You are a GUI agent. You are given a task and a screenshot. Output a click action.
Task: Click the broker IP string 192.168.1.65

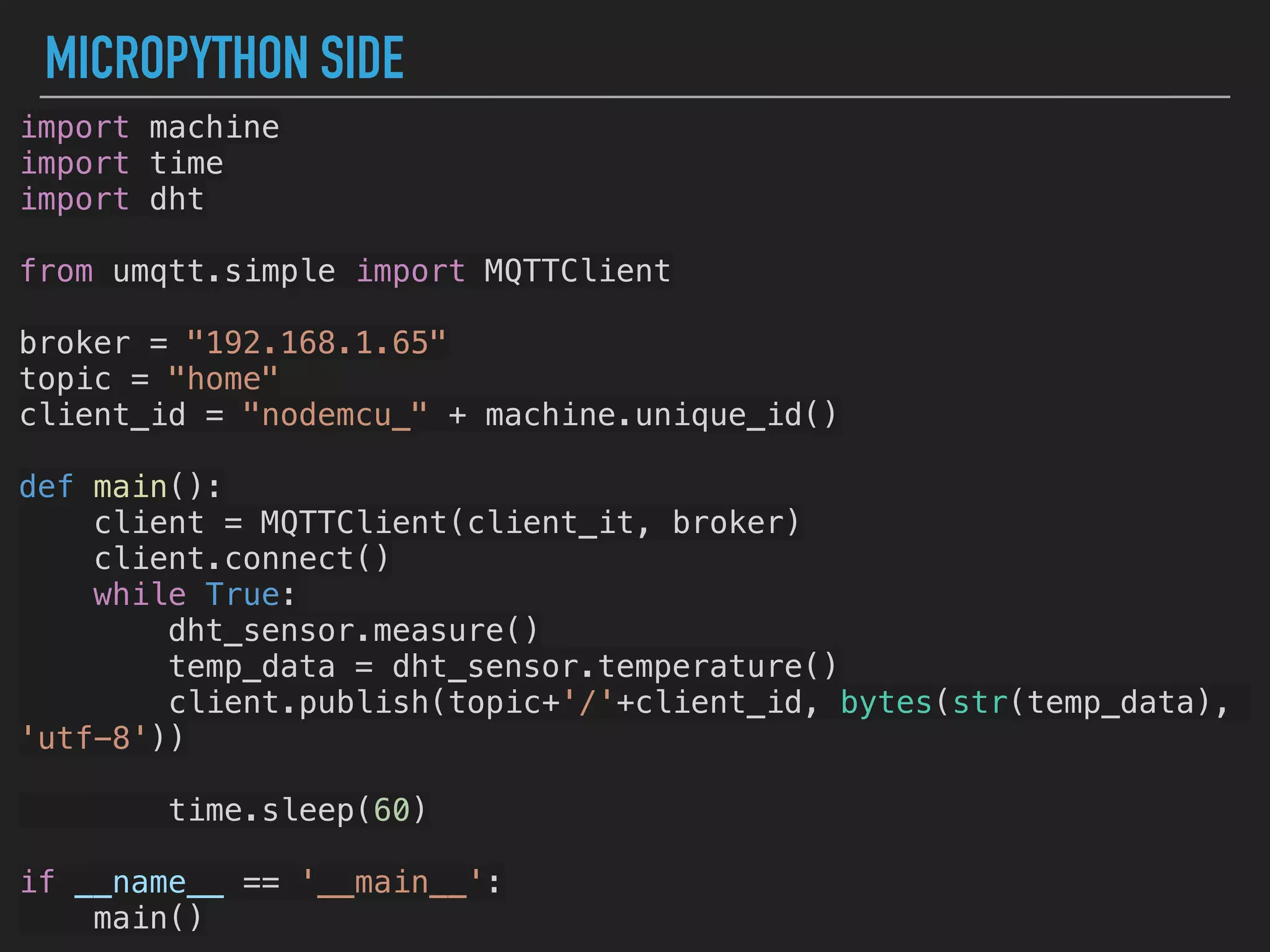[x=316, y=343]
